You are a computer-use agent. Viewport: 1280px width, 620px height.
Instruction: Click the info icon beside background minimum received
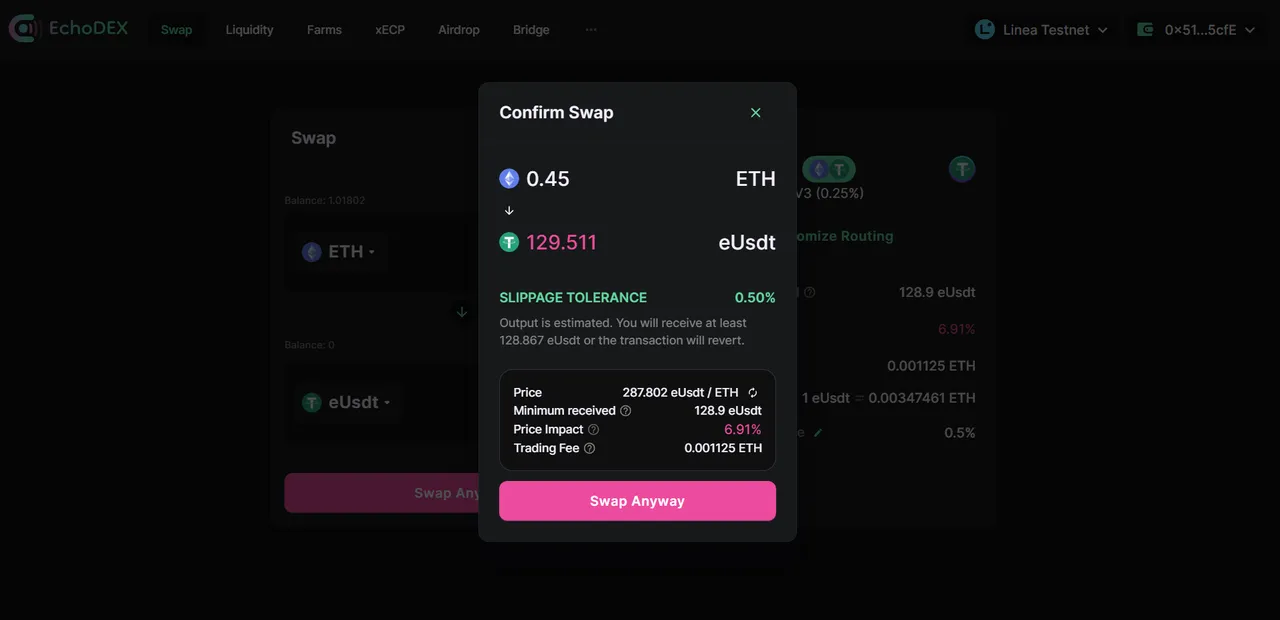810,293
